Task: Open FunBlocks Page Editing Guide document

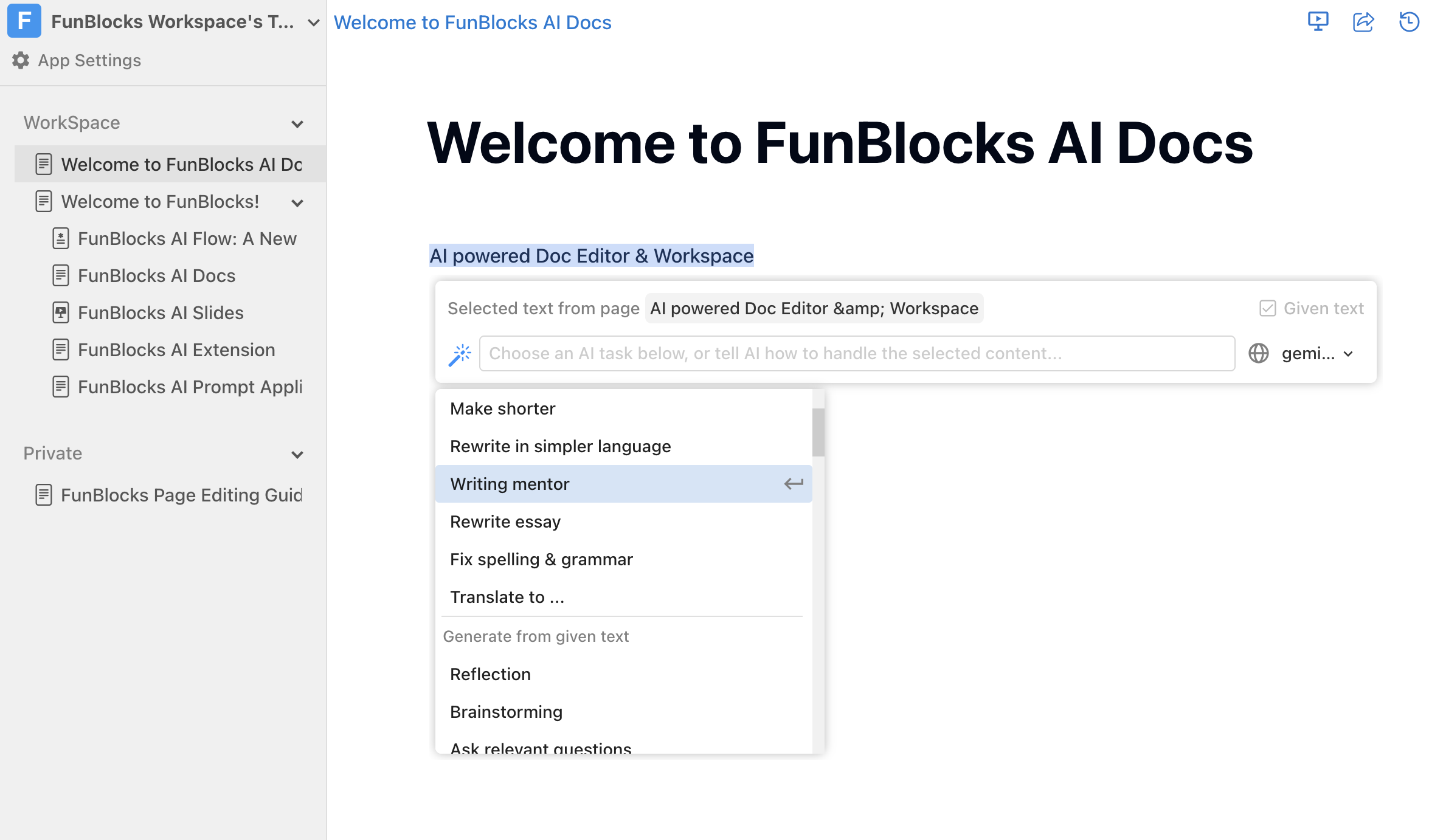Action: click(181, 495)
